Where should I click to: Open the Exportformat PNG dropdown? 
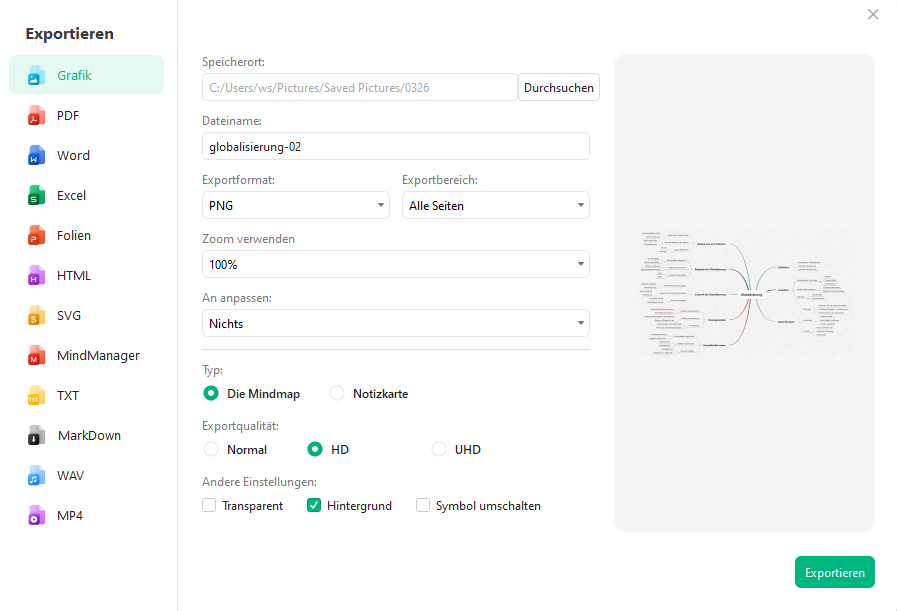295,206
